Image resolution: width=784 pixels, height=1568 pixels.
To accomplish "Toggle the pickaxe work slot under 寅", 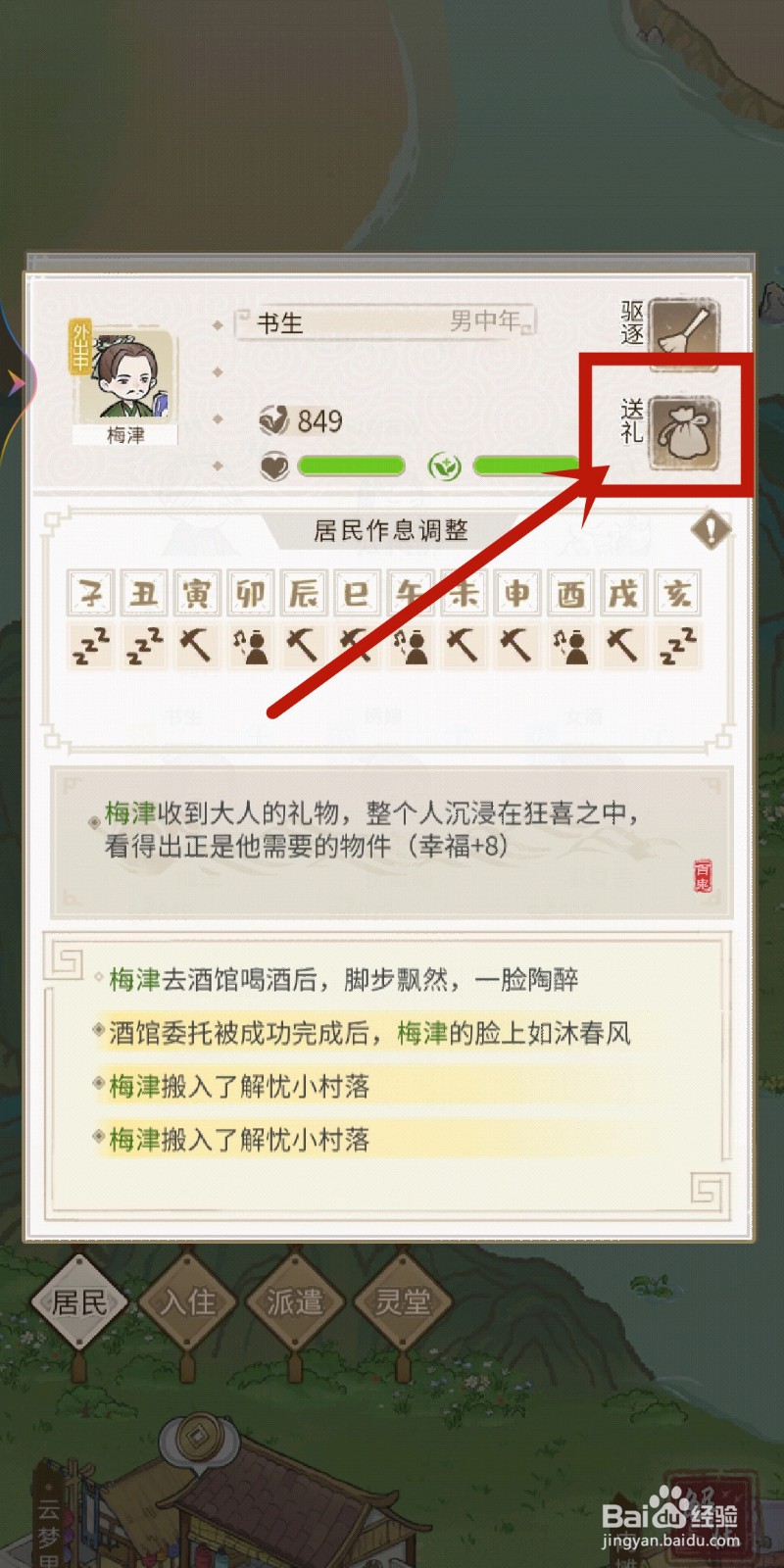I will (197, 647).
